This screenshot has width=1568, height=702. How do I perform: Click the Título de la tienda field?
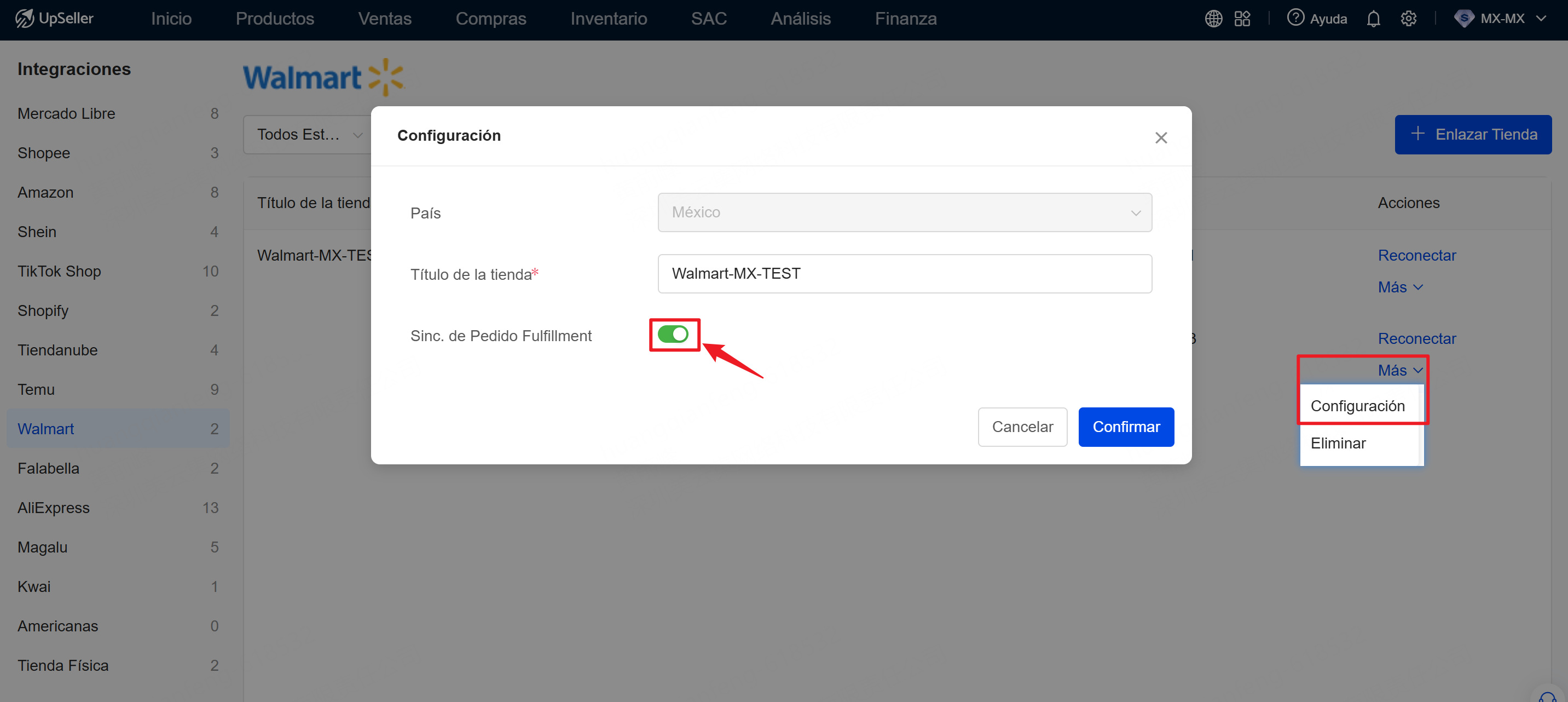[905, 274]
